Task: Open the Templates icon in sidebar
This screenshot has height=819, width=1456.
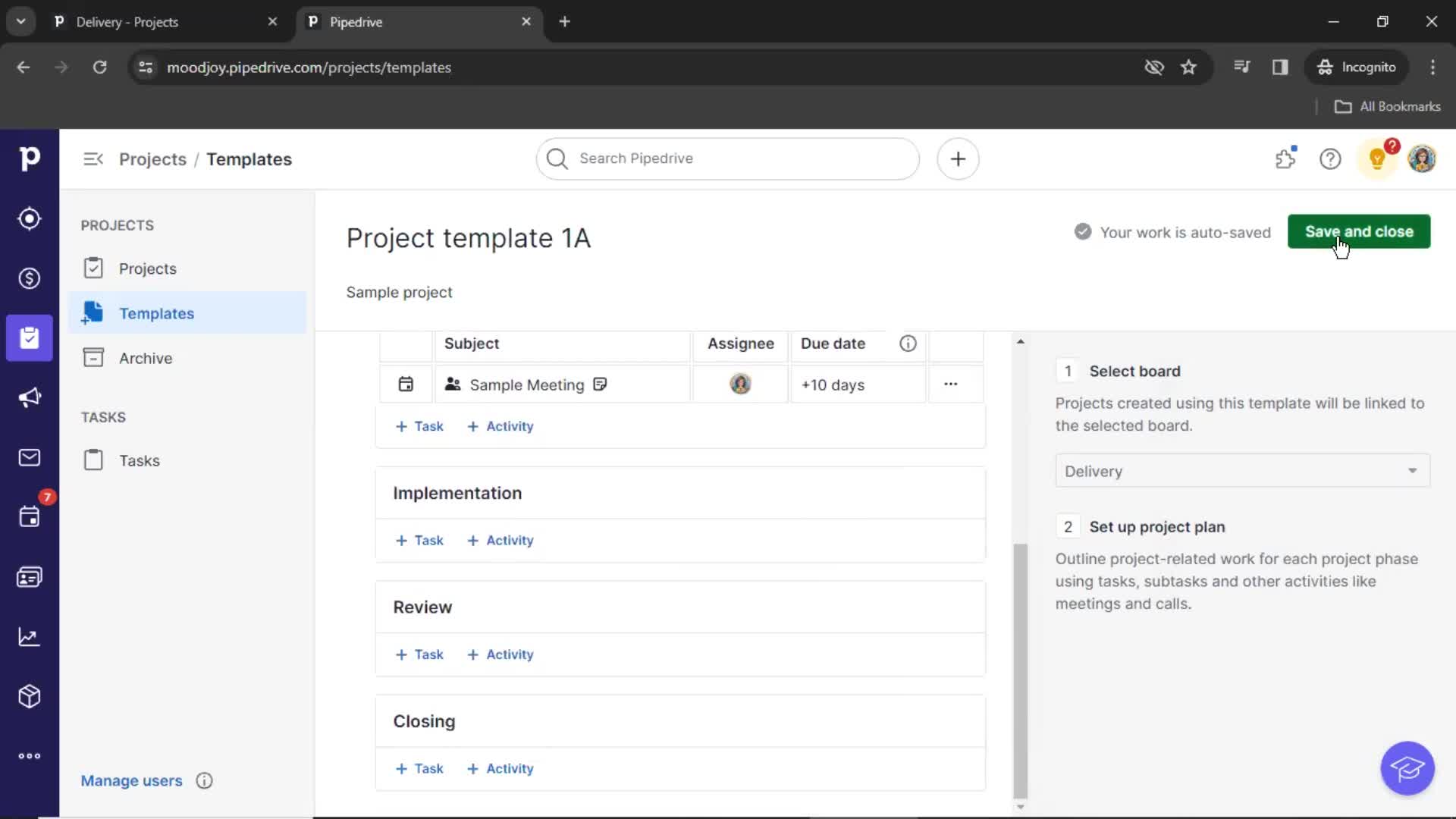Action: point(93,313)
